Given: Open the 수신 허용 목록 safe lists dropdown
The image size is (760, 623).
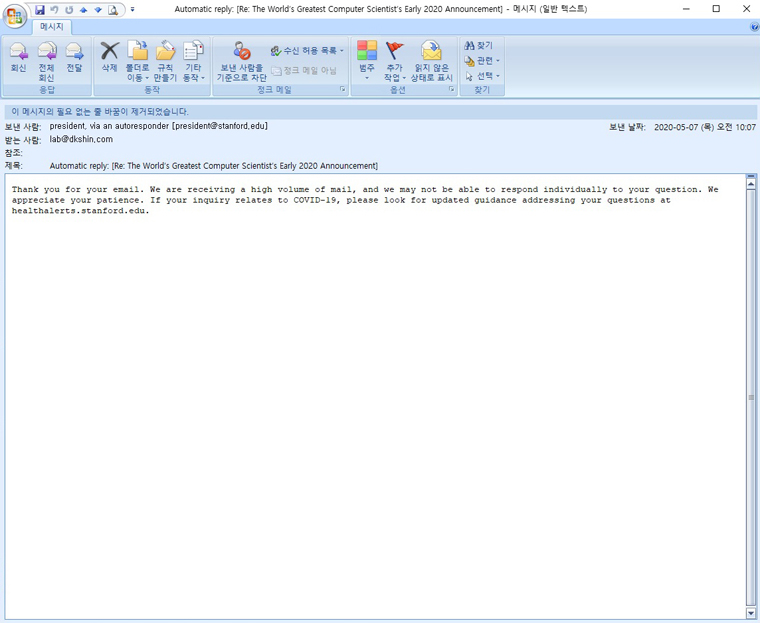Looking at the screenshot, I should (x=307, y=50).
